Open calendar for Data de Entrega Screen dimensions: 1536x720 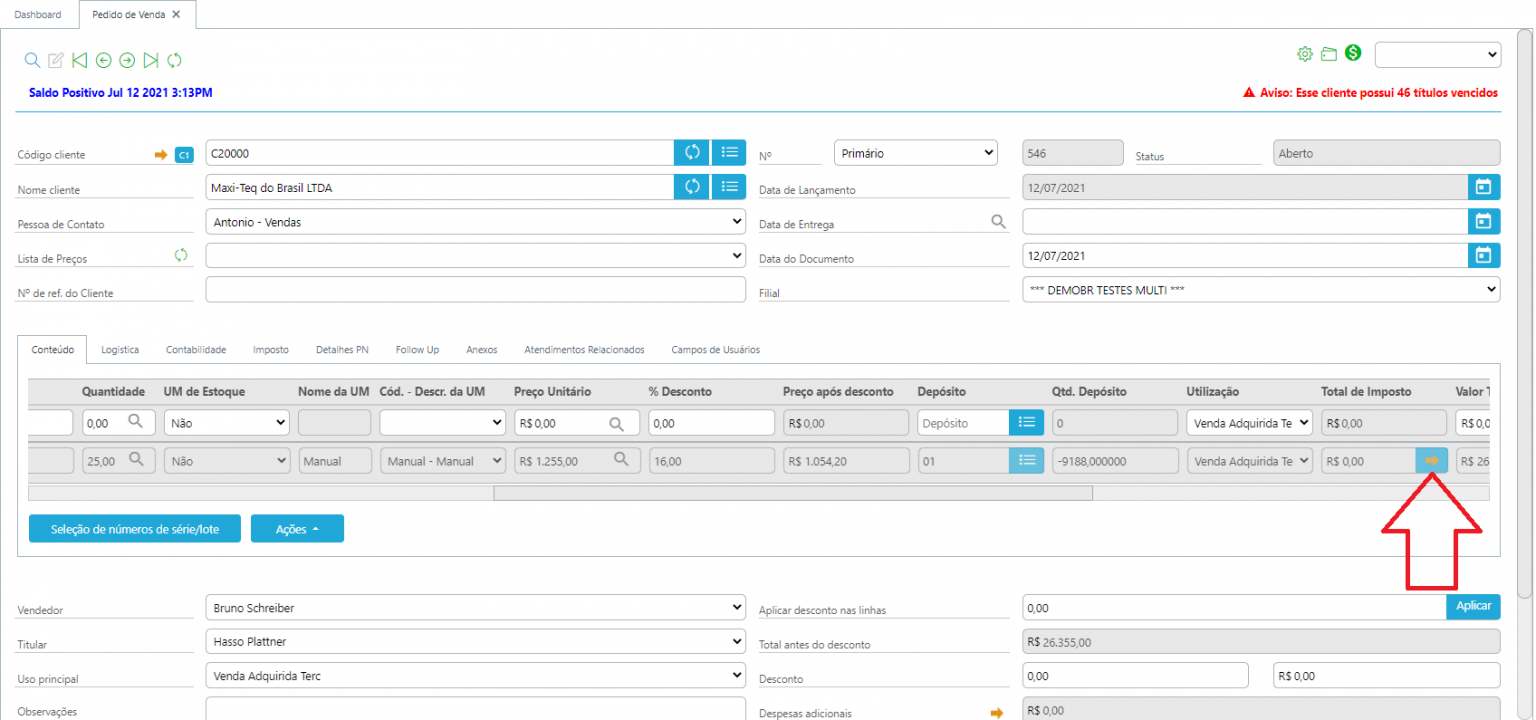point(1484,221)
